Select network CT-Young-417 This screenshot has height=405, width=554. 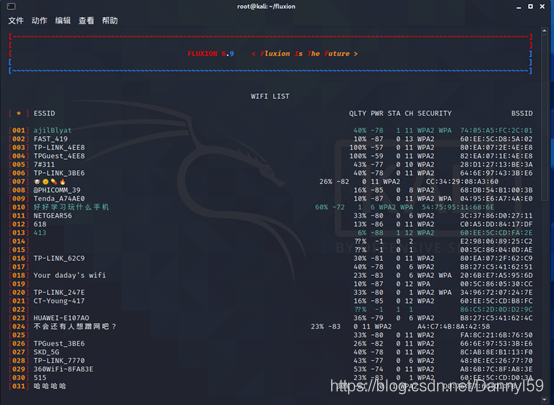(x=59, y=301)
